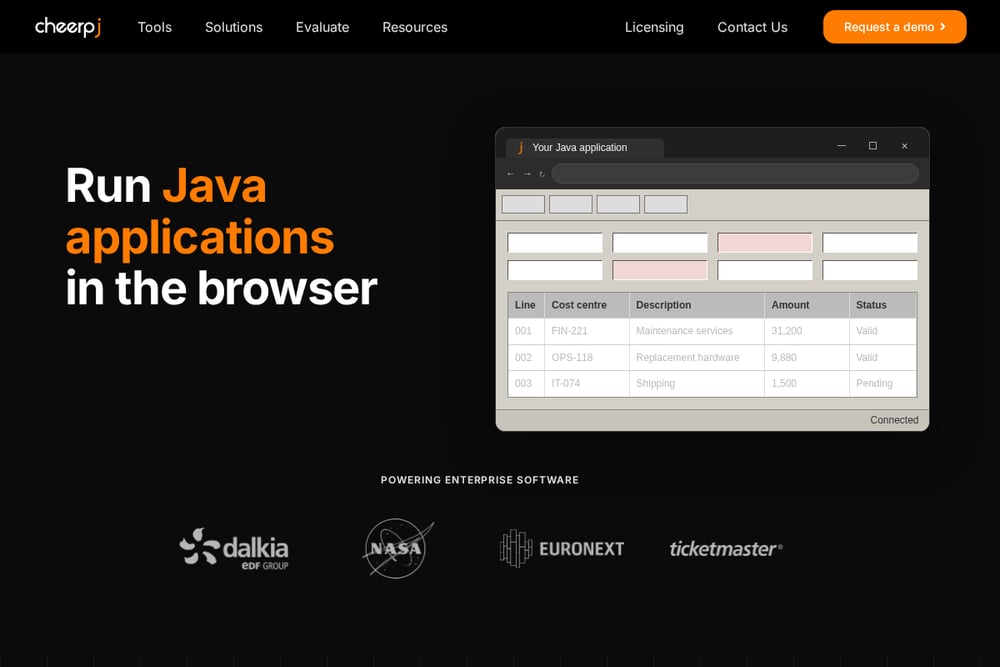1000x667 pixels.
Task: Open the Tools menu
Action: pos(154,27)
